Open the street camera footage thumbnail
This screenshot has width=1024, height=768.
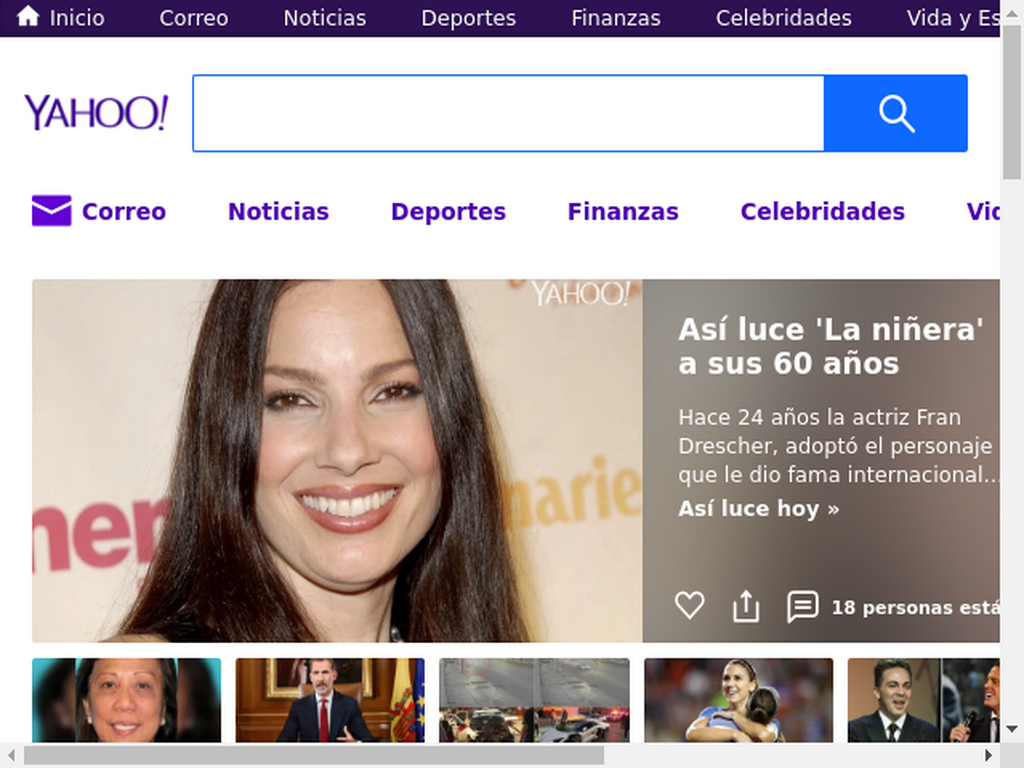coord(534,700)
